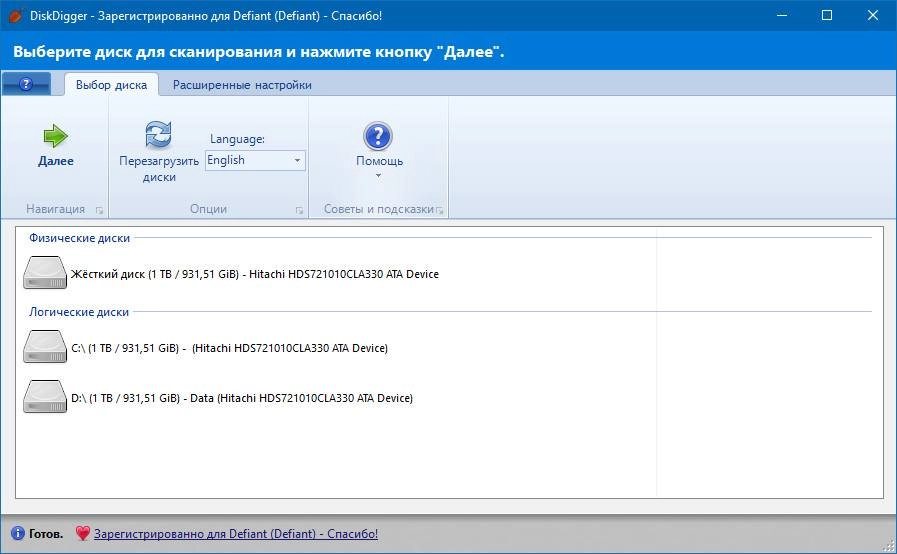Select the D:\ Data drive icon
897x554 pixels.
45,396
